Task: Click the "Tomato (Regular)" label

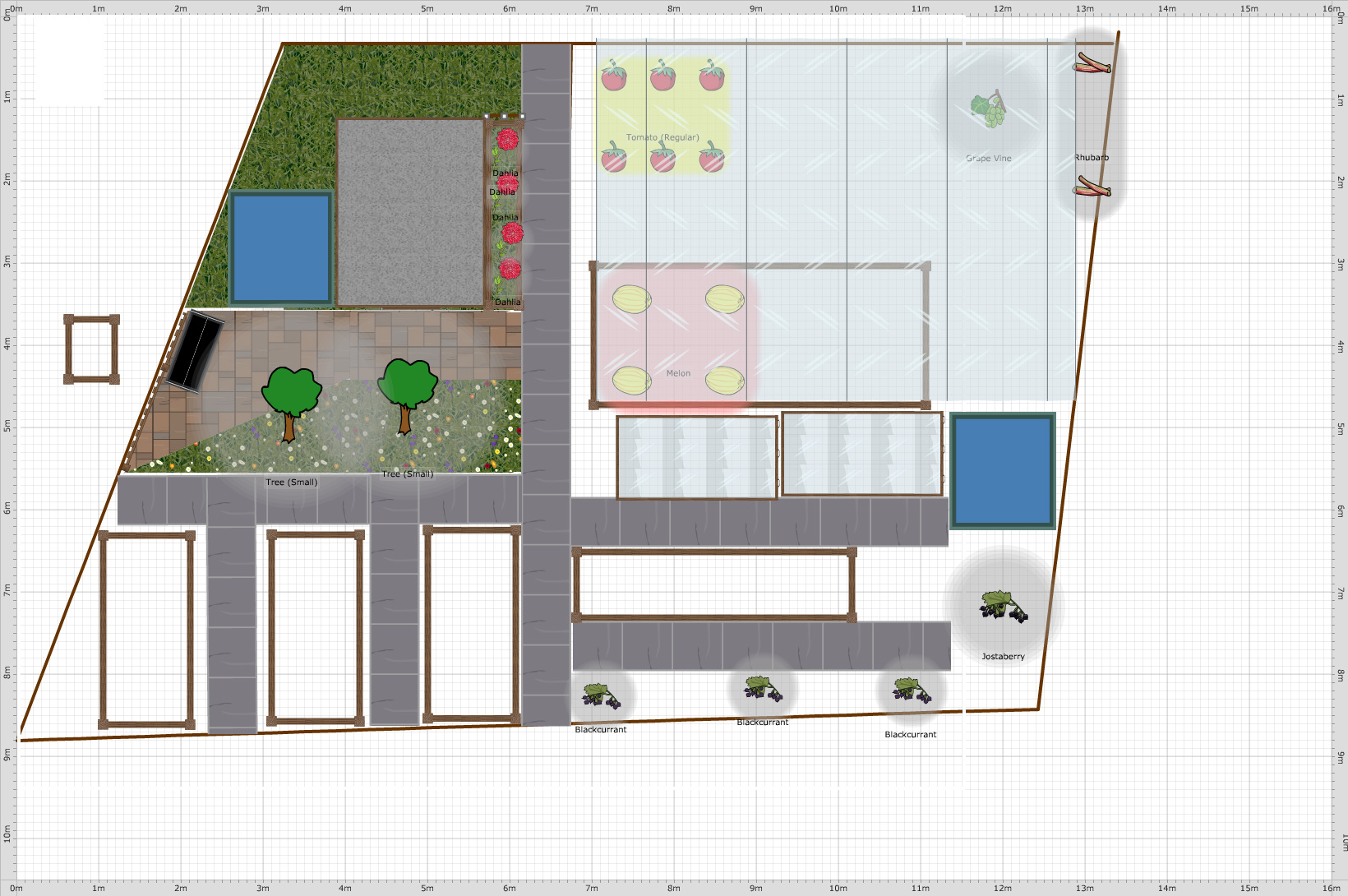Action: [x=662, y=137]
